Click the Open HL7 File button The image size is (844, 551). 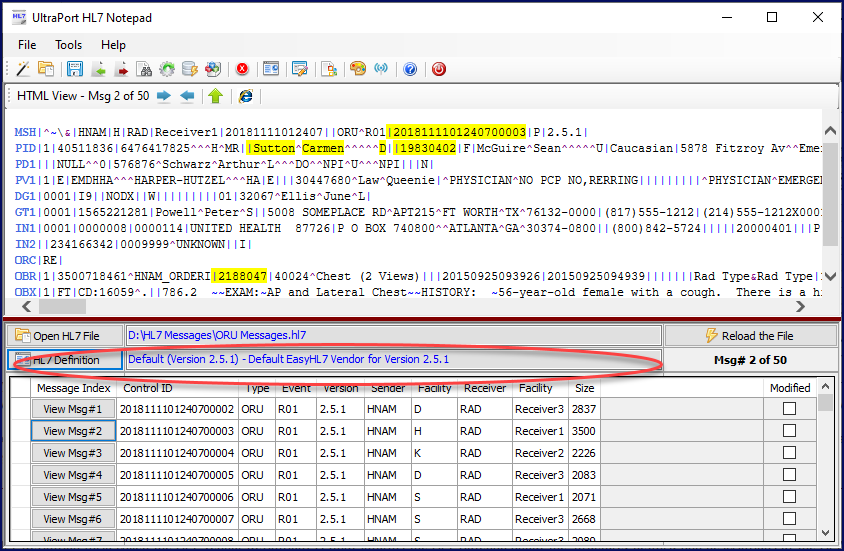65,336
